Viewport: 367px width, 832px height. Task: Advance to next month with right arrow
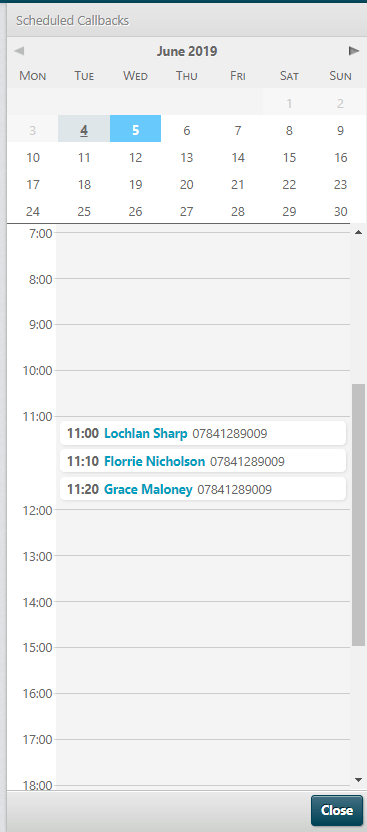[x=354, y=51]
